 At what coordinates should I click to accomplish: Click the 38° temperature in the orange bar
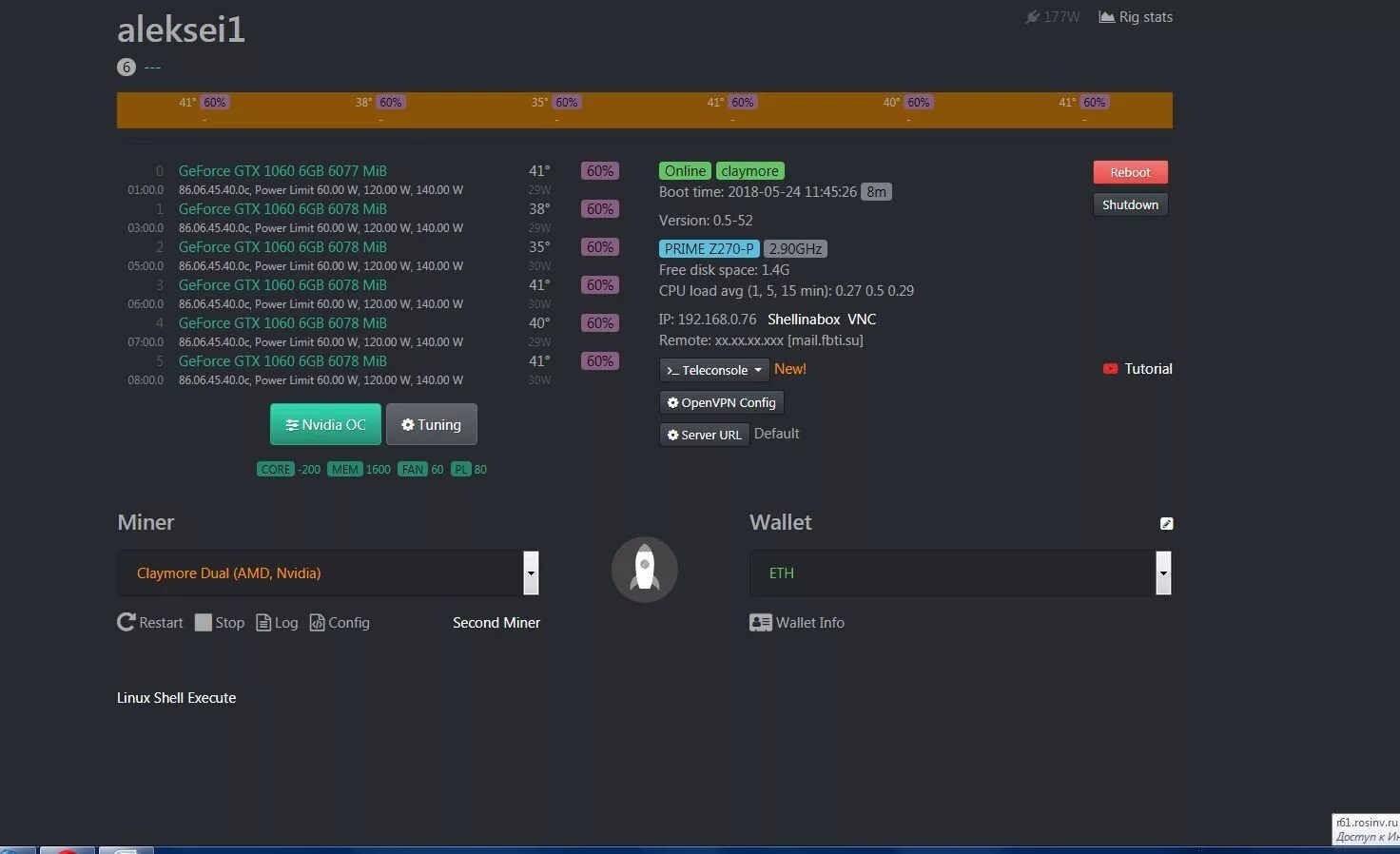363,102
